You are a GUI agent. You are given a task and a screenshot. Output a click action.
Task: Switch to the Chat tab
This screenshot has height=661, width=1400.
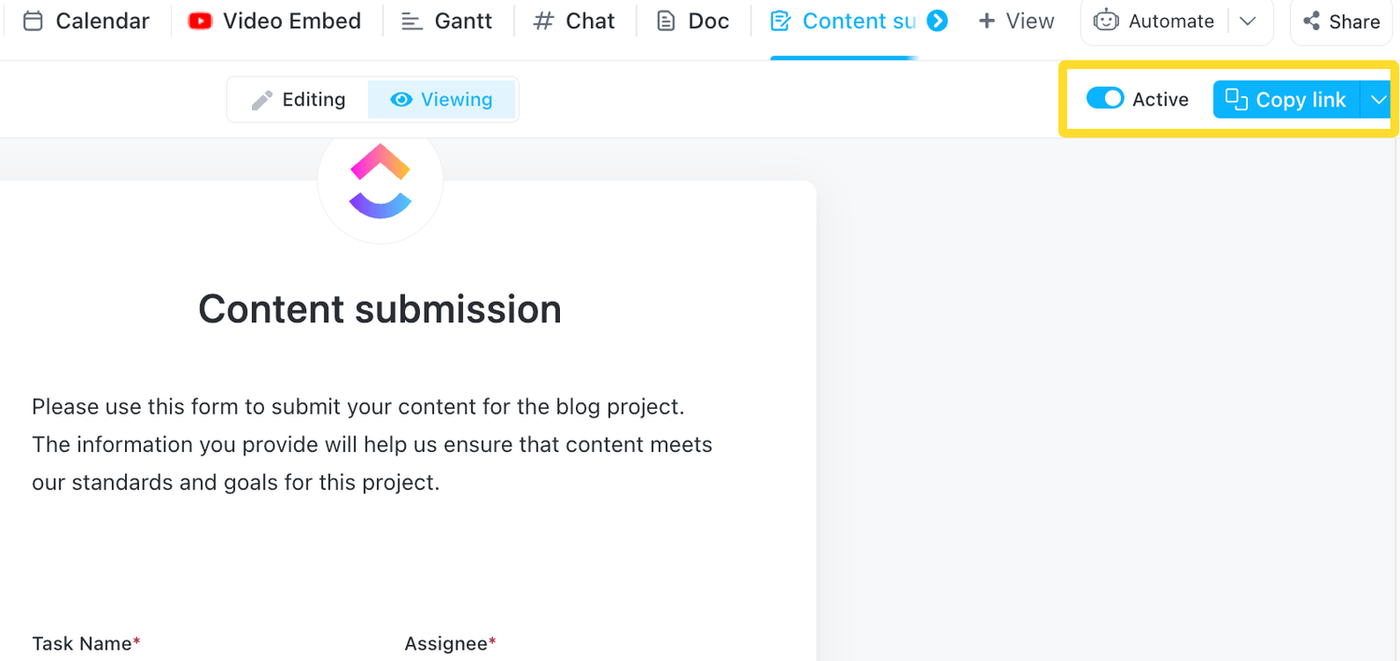click(x=575, y=20)
